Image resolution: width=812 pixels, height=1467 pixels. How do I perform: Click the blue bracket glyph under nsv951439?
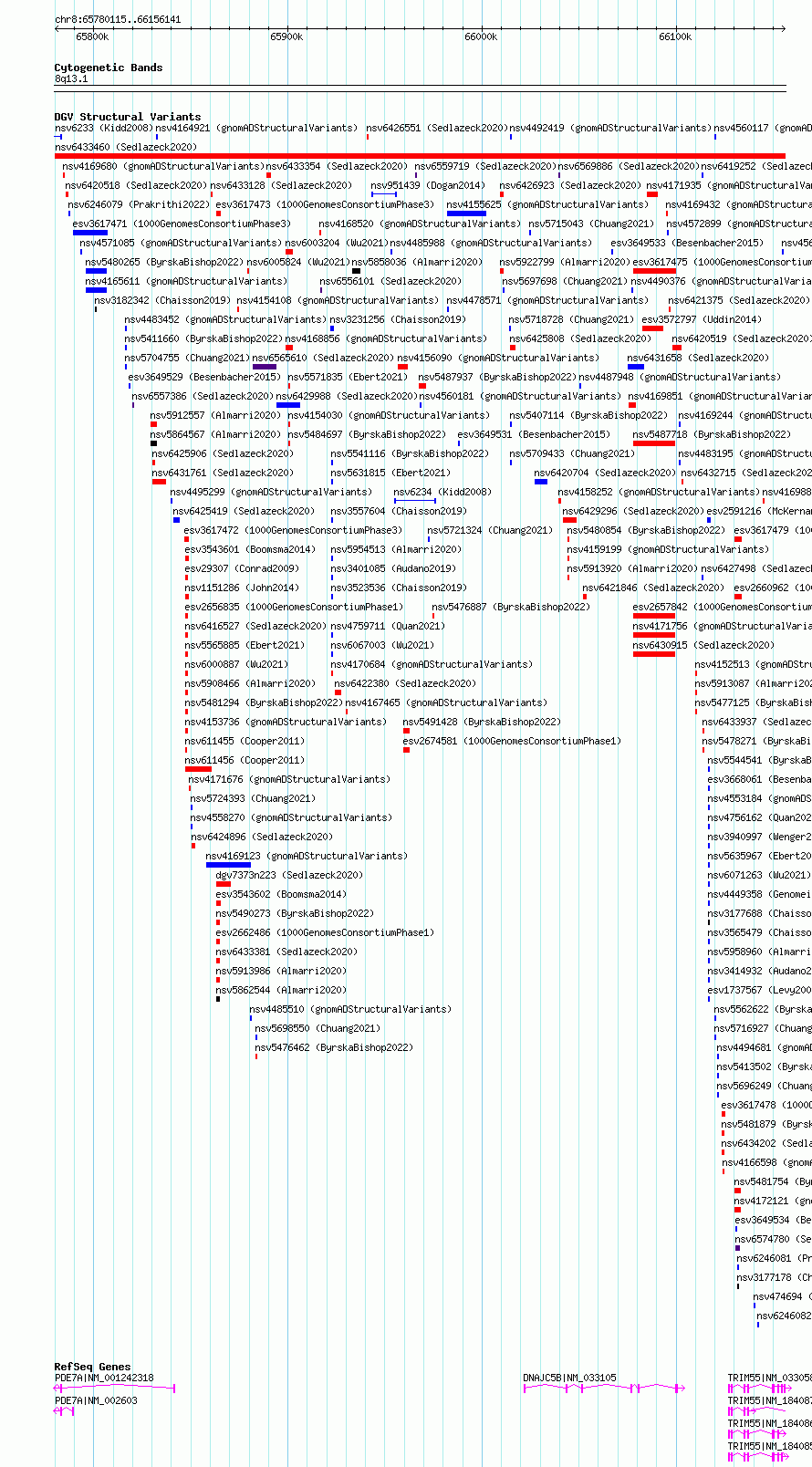click(x=384, y=194)
